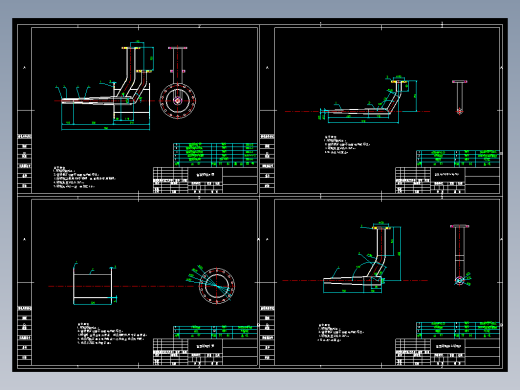
Task: Select the title block name cell in top-right sheet
Action: (448, 175)
